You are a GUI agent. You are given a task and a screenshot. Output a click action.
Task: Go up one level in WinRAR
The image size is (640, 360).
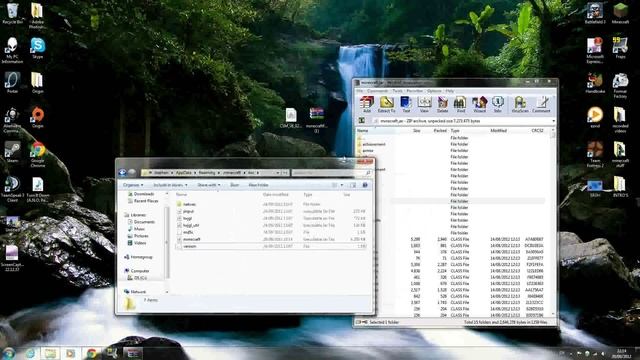tap(362, 121)
